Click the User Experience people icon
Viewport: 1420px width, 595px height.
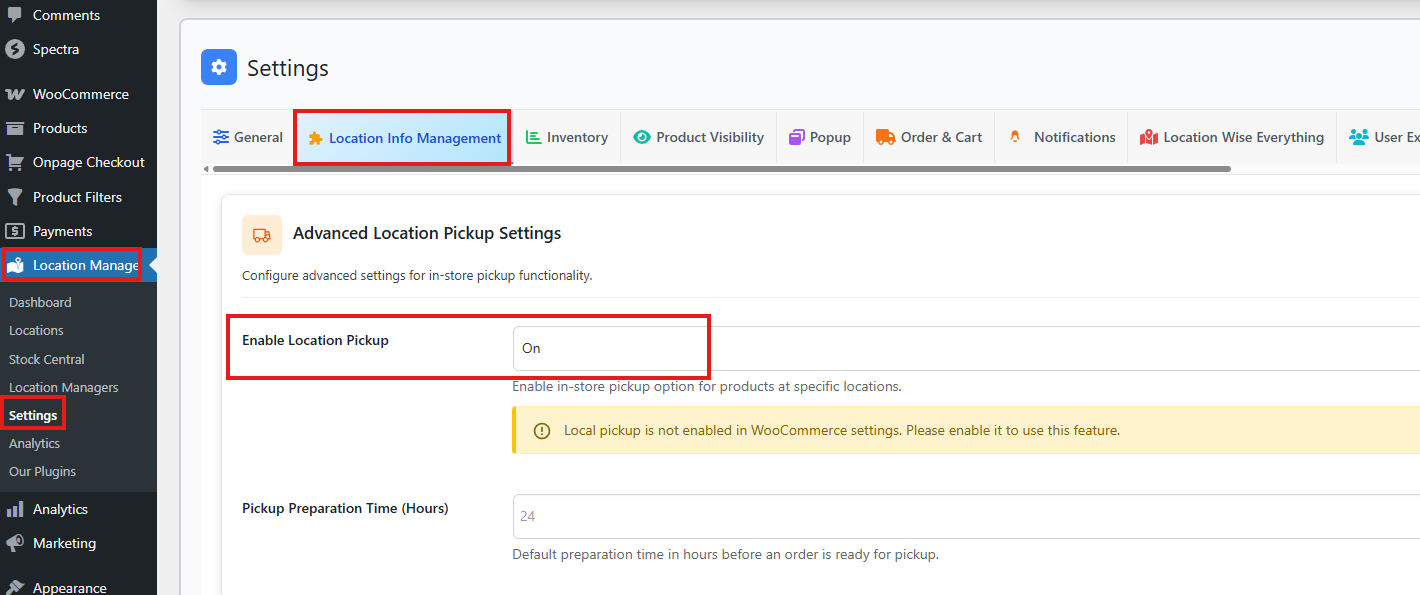pyautogui.click(x=1359, y=137)
